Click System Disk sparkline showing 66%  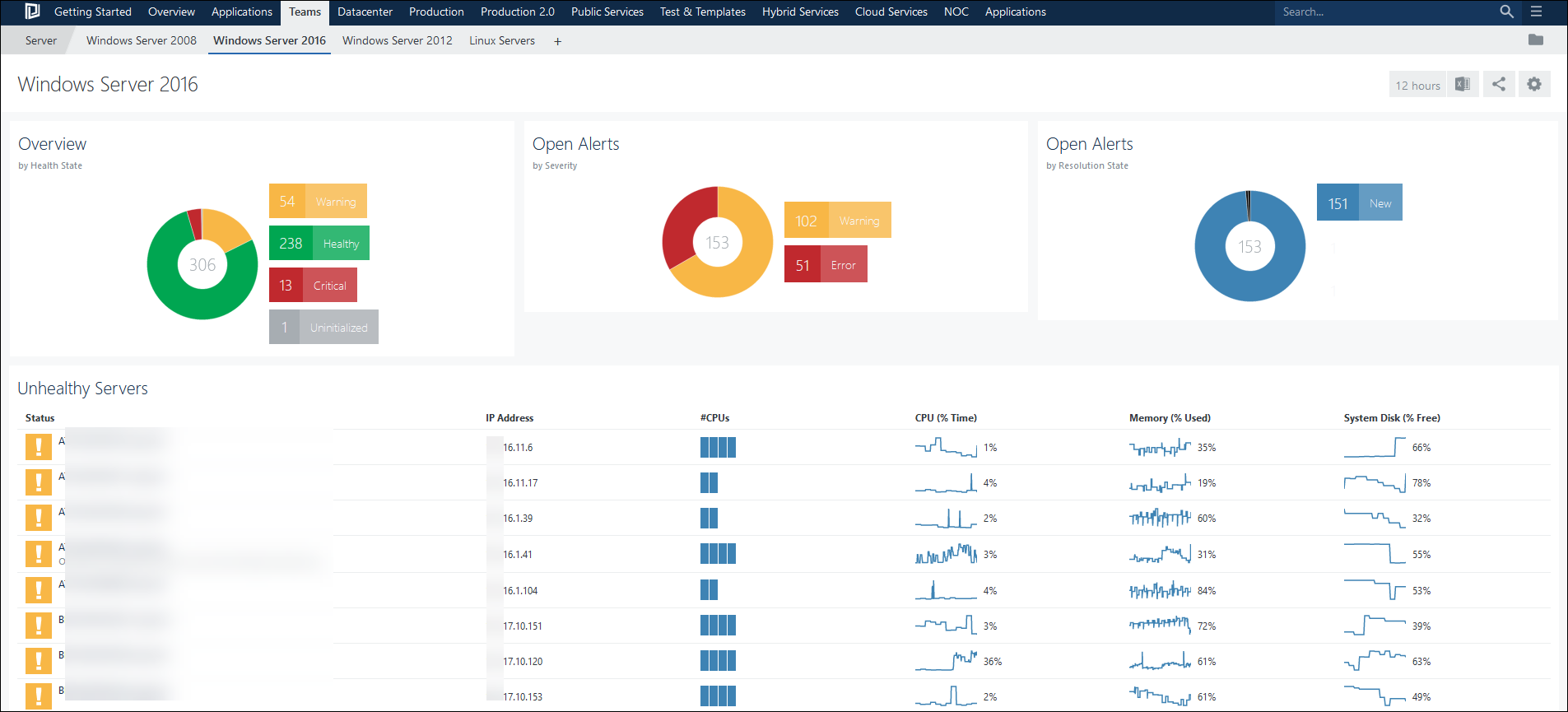click(x=1375, y=447)
